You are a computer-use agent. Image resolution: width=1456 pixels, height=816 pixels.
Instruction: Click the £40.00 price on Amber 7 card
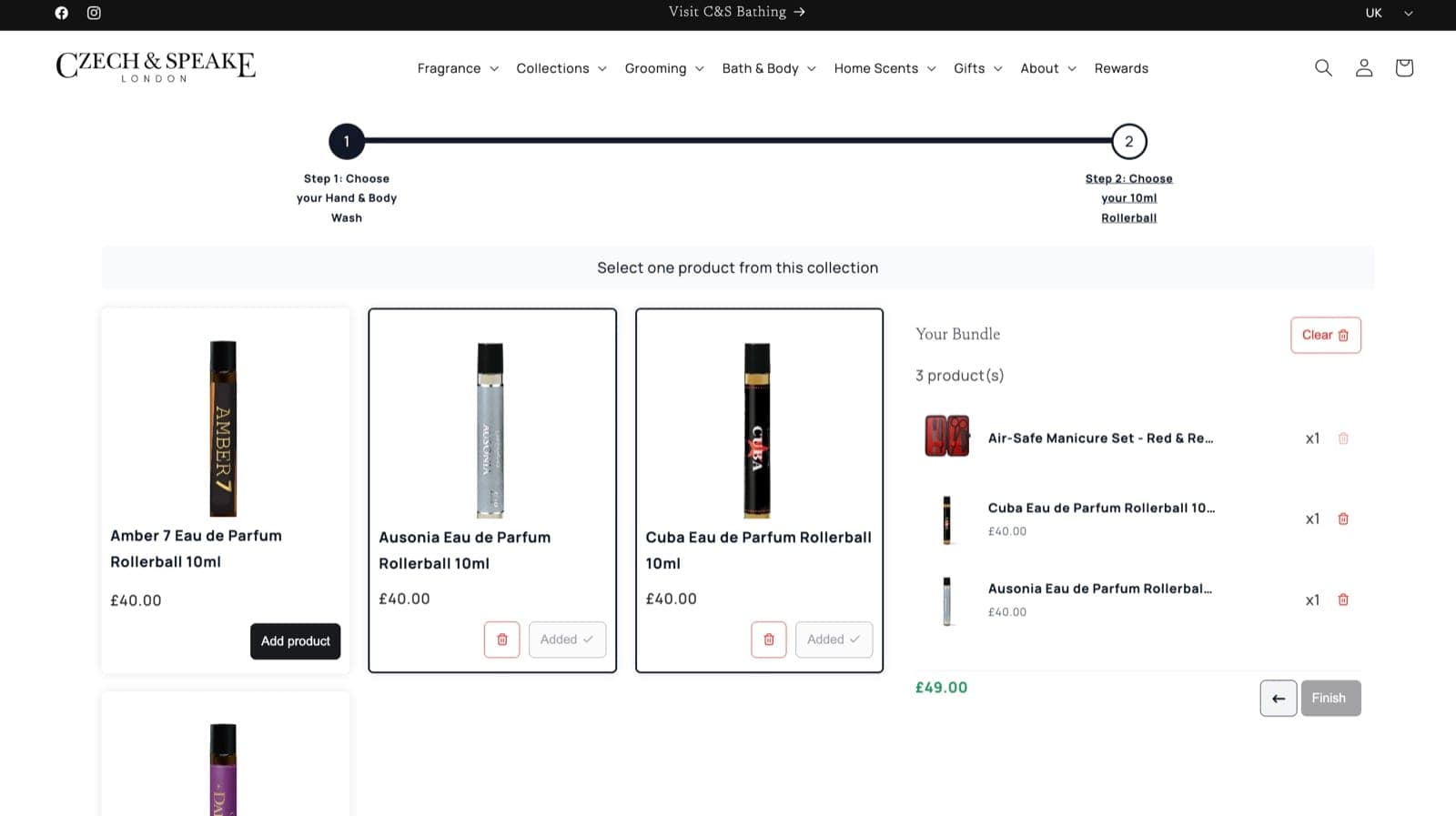click(x=136, y=601)
